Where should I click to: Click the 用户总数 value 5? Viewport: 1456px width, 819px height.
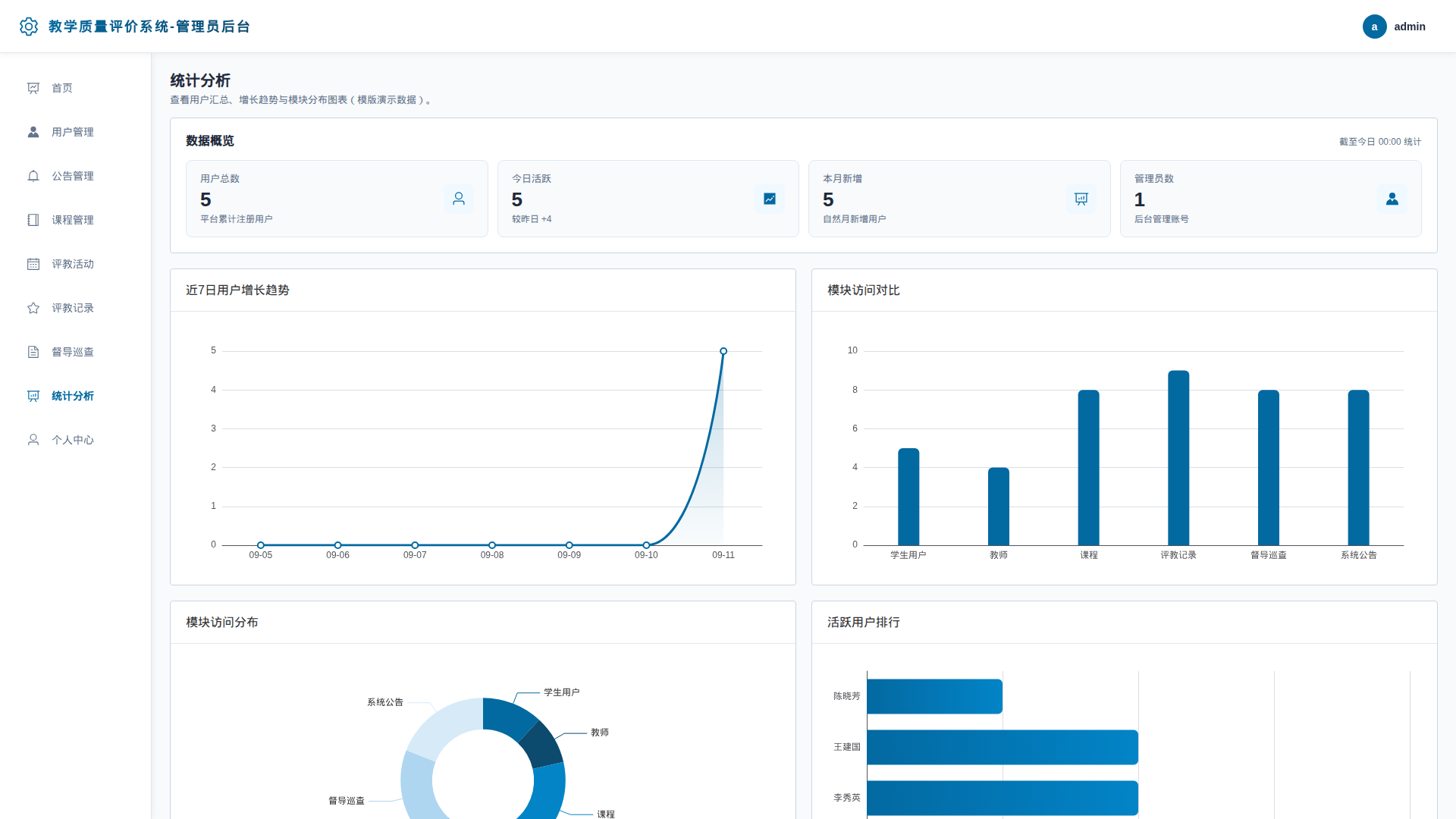click(x=206, y=199)
